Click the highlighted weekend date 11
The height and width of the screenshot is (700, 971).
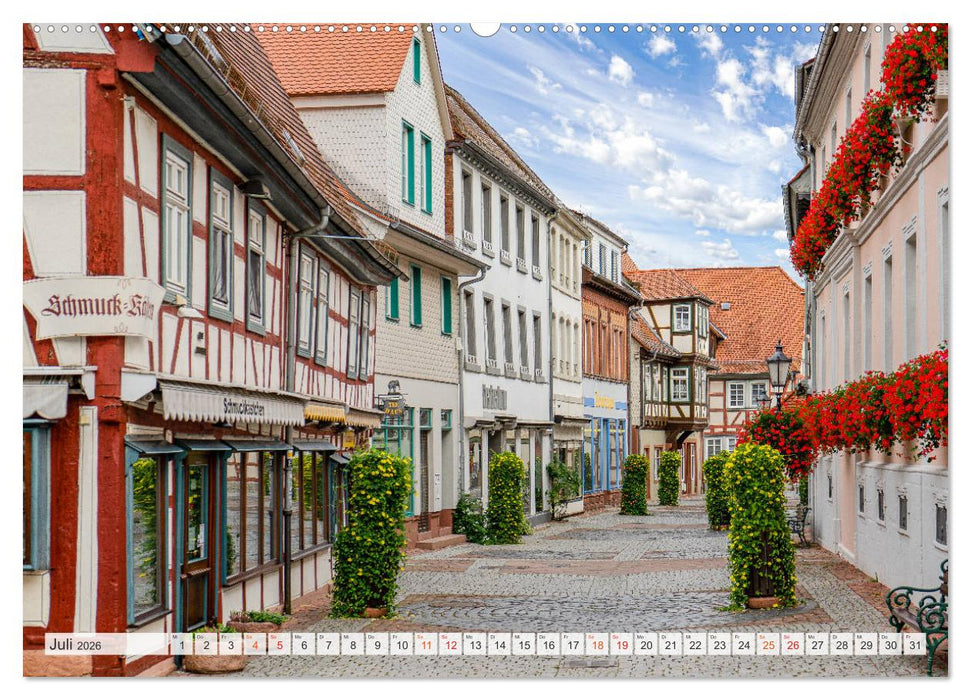[425, 645]
